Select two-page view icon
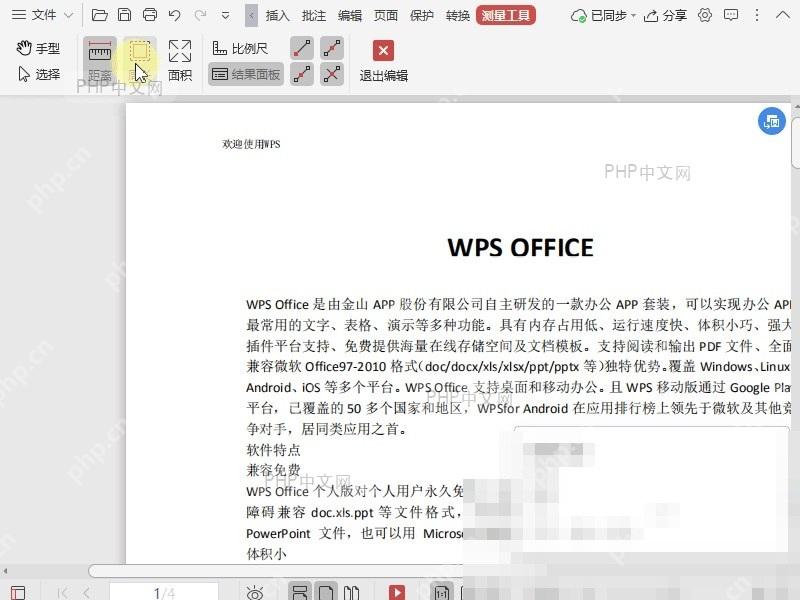This screenshot has width=800, height=600. [x=352, y=592]
